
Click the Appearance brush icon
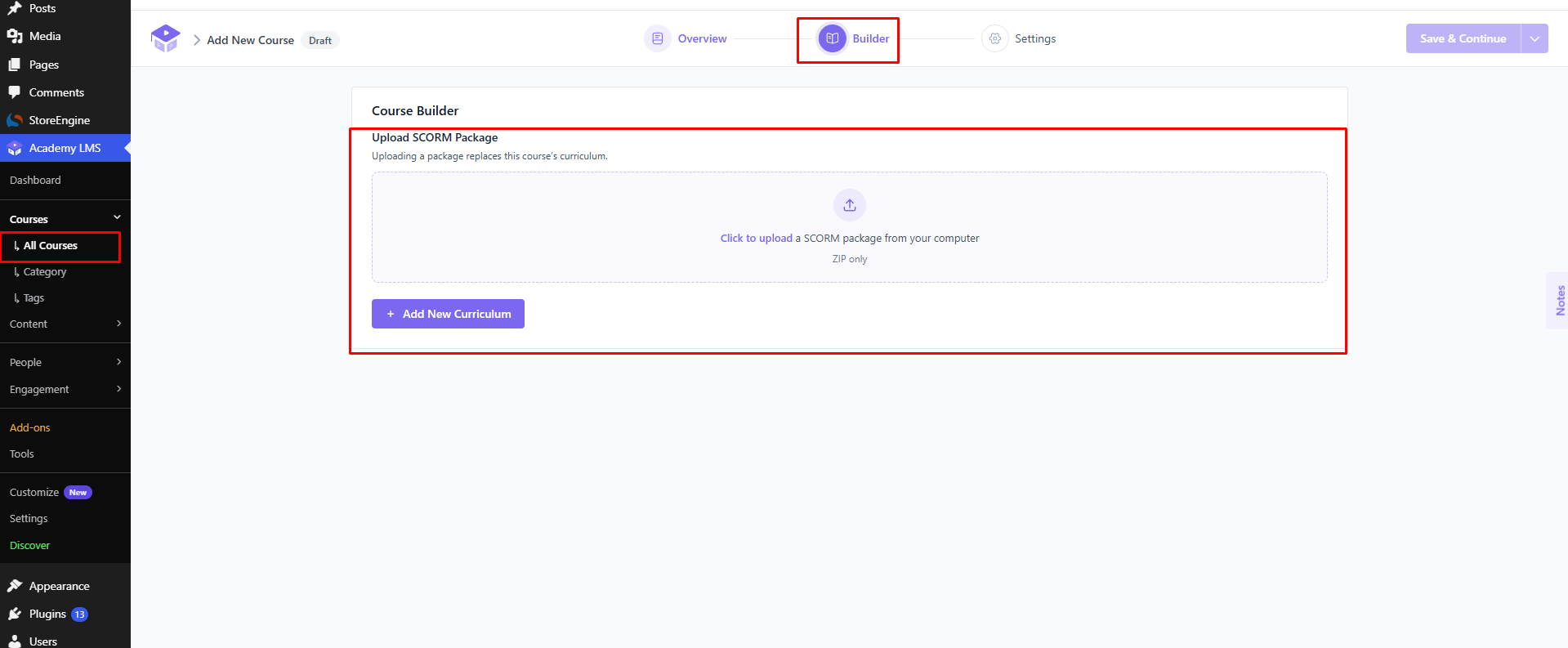[15, 586]
